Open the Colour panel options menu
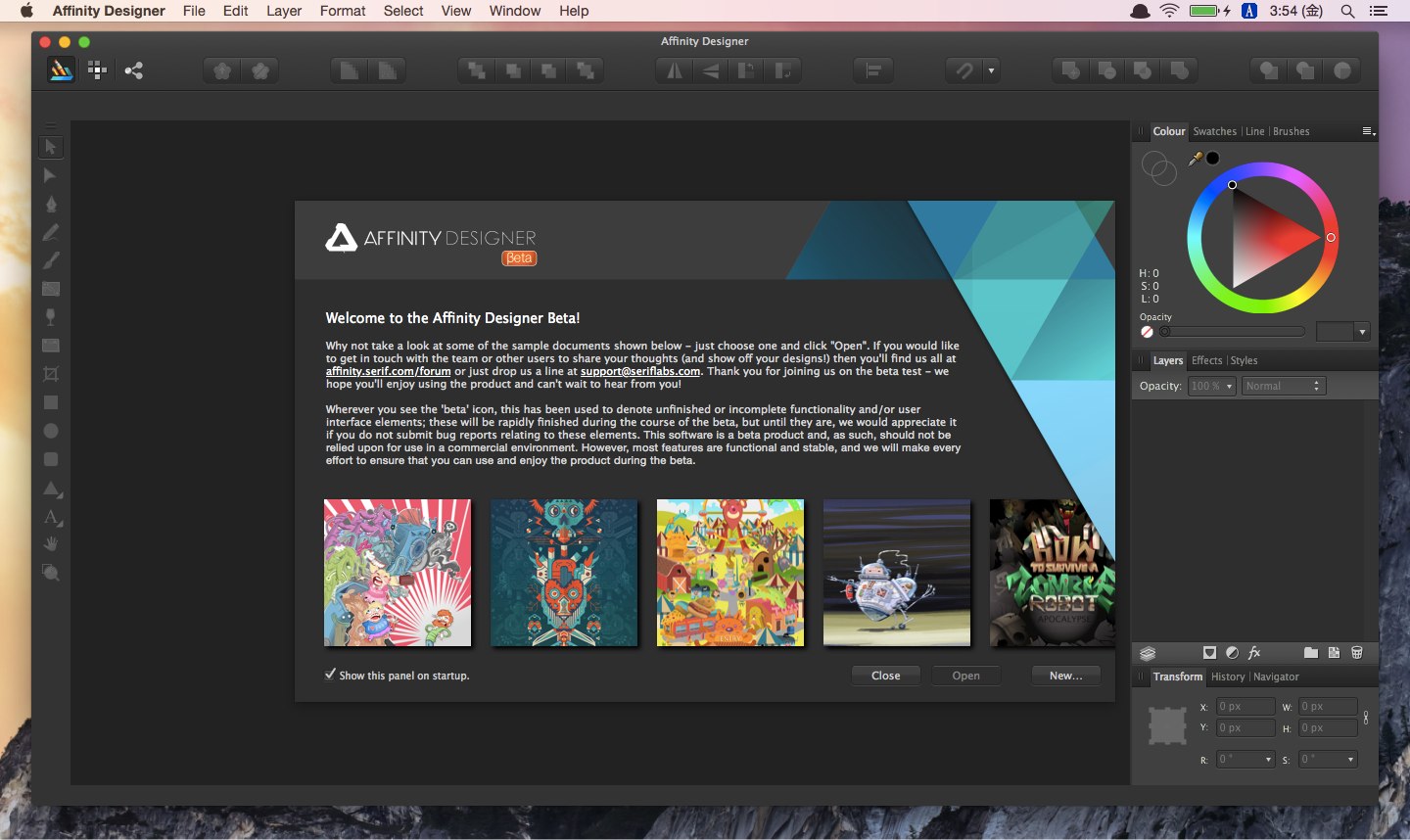Viewport: 1410px width, 840px height. (x=1368, y=131)
